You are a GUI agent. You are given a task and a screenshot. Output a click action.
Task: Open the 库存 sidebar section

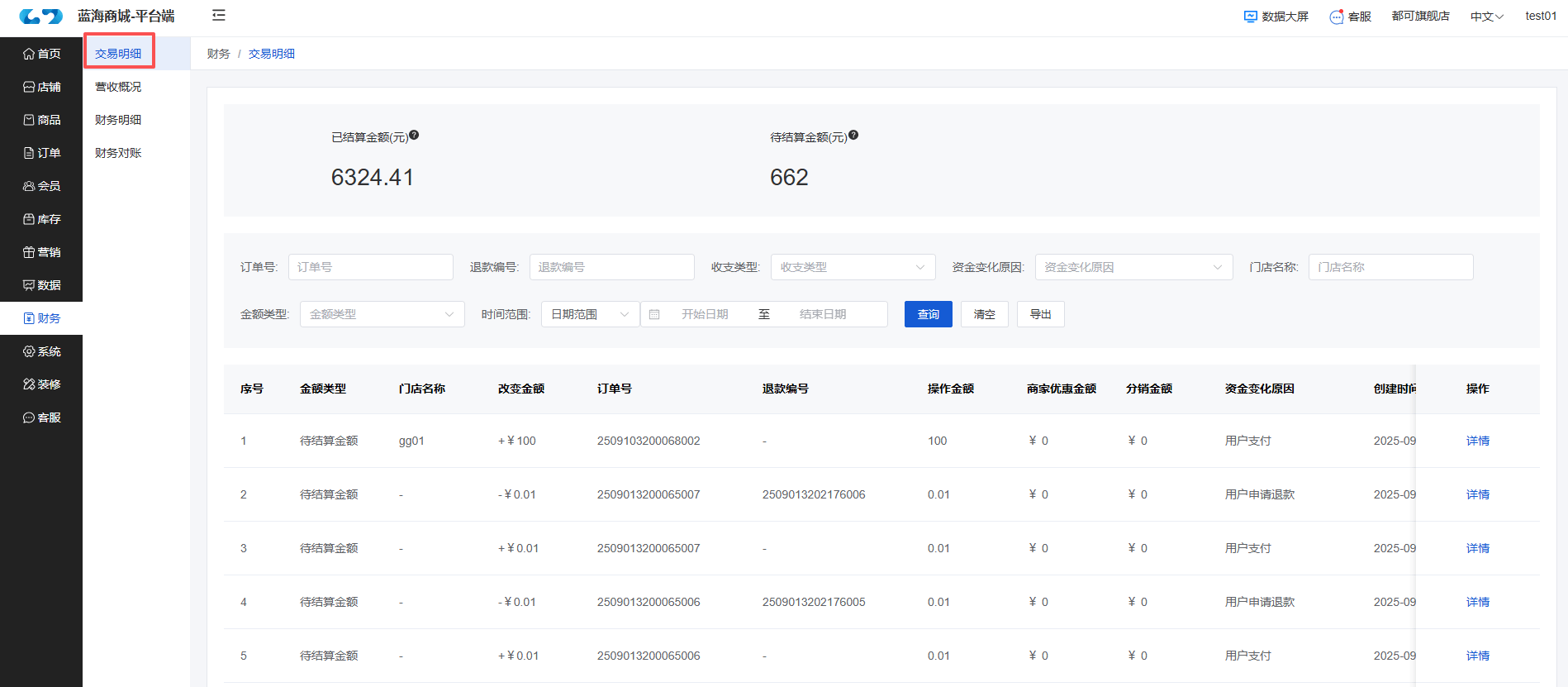[x=41, y=219]
